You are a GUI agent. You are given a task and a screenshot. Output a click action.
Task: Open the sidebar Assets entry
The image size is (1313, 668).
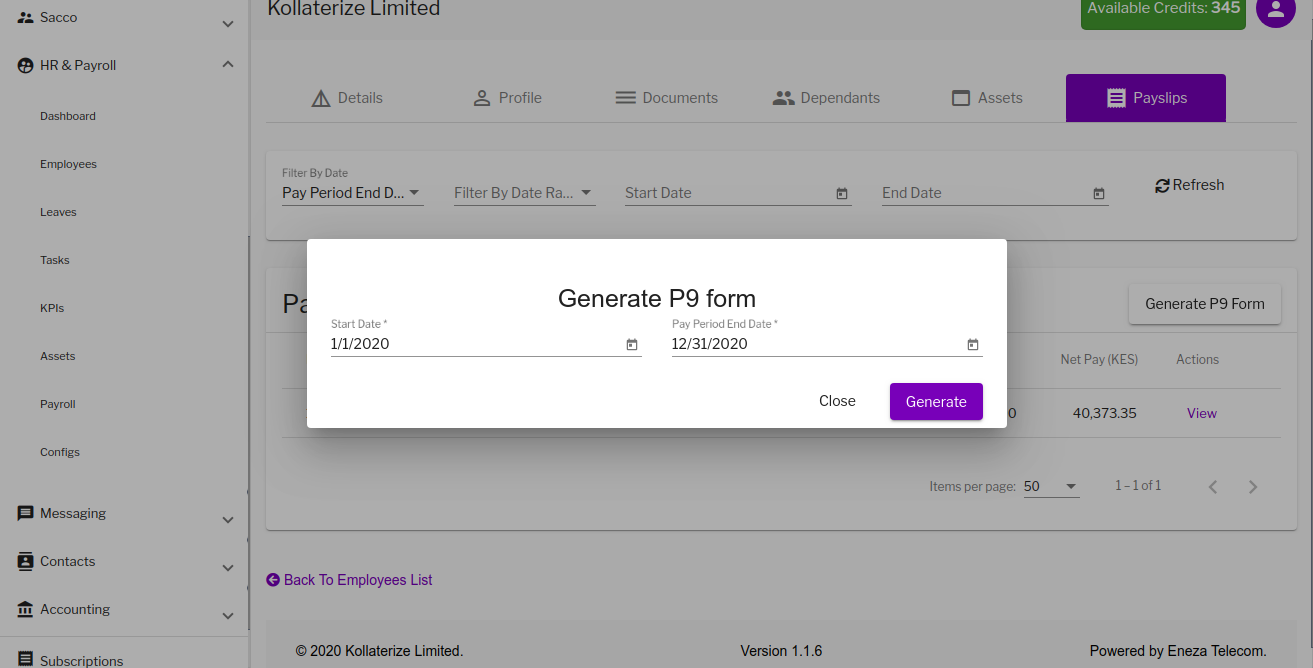(x=58, y=356)
